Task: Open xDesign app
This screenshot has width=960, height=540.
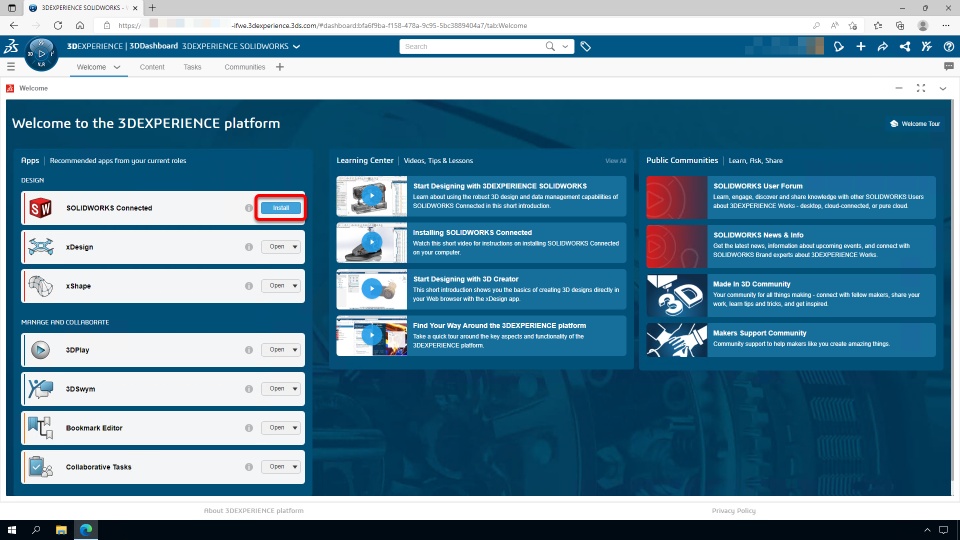Action: [x=277, y=247]
